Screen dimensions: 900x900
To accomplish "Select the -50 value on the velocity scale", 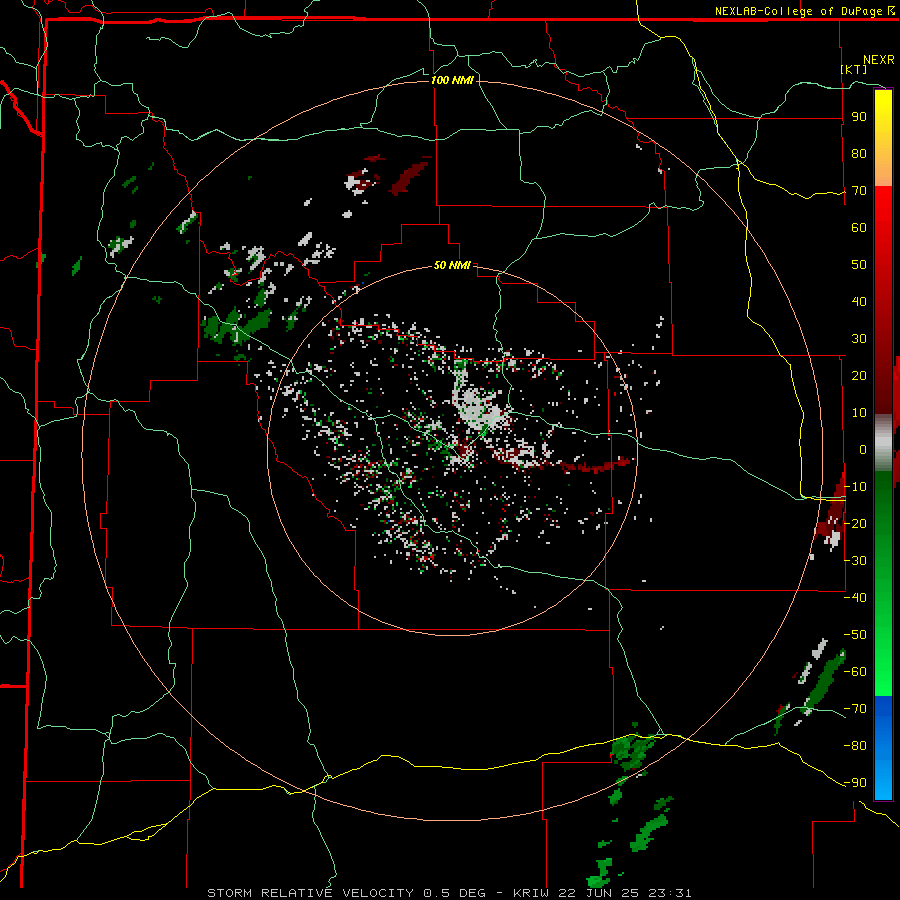I will [855, 635].
